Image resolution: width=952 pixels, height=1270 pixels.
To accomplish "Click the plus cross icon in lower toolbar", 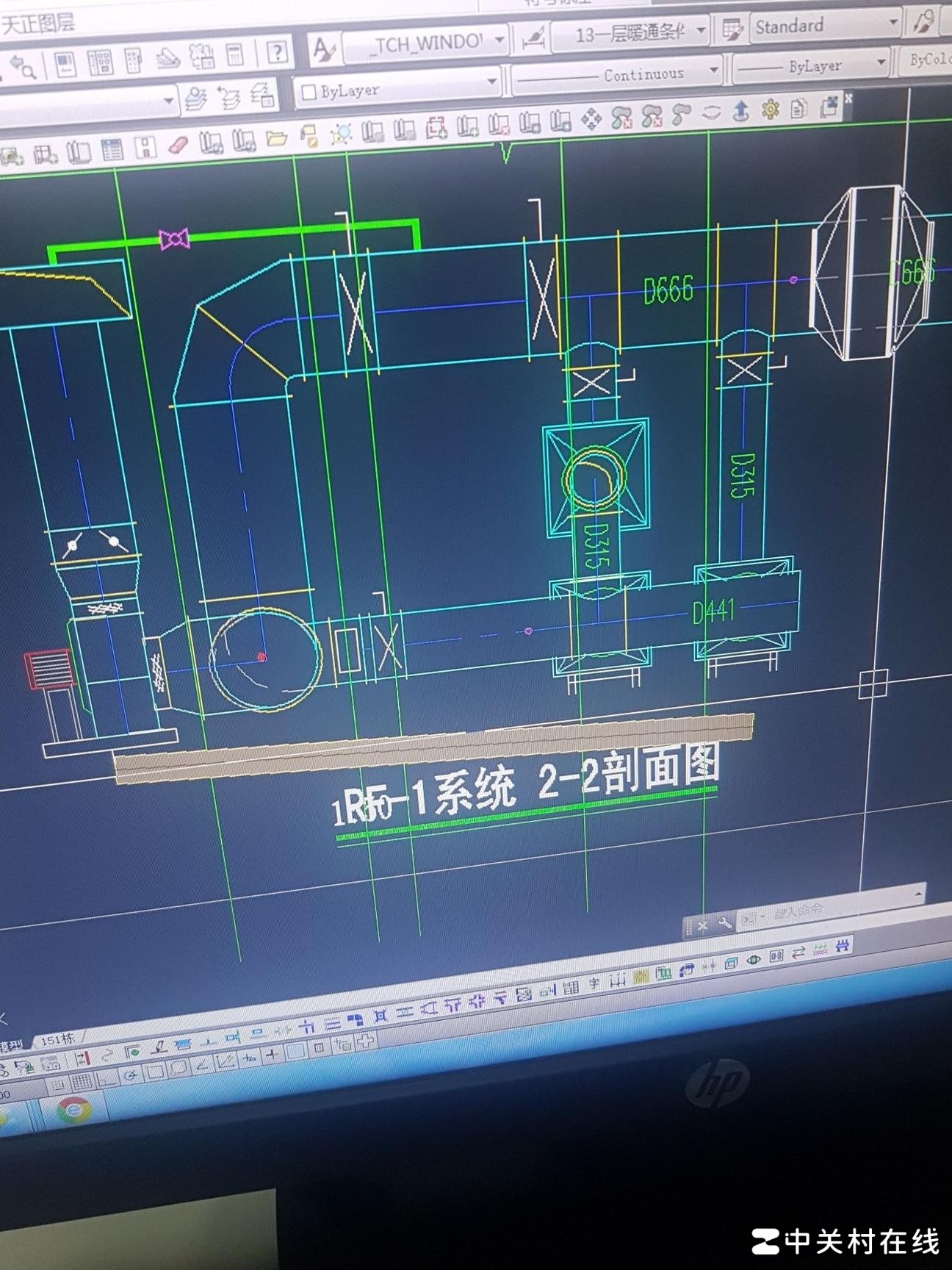I will (x=367, y=1040).
